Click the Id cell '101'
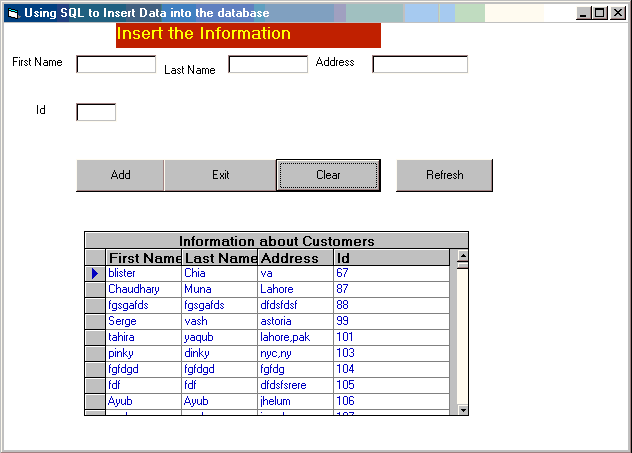Image resolution: width=632 pixels, height=453 pixels. click(391, 337)
